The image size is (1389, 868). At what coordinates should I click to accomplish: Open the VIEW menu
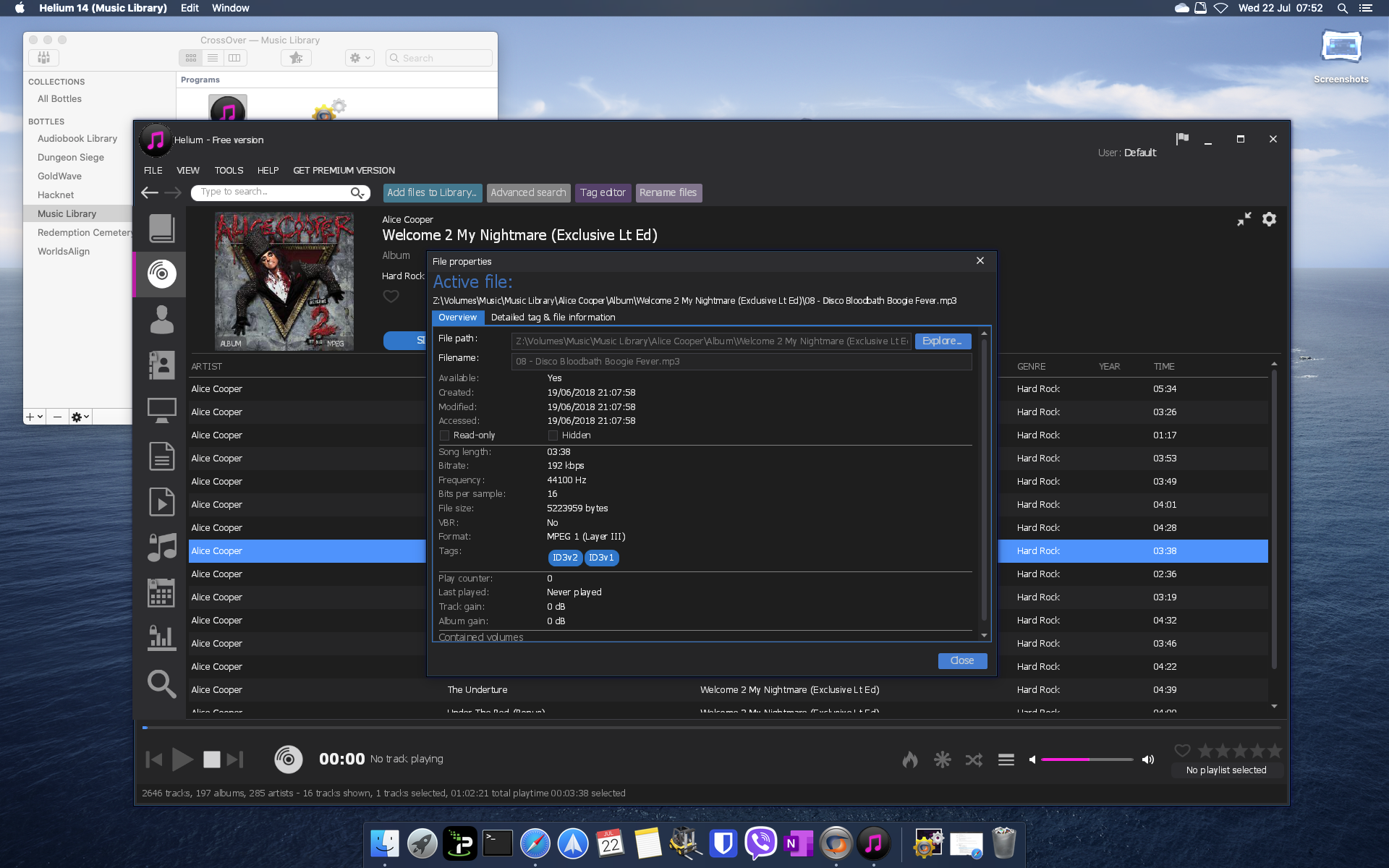(x=188, y=171)
